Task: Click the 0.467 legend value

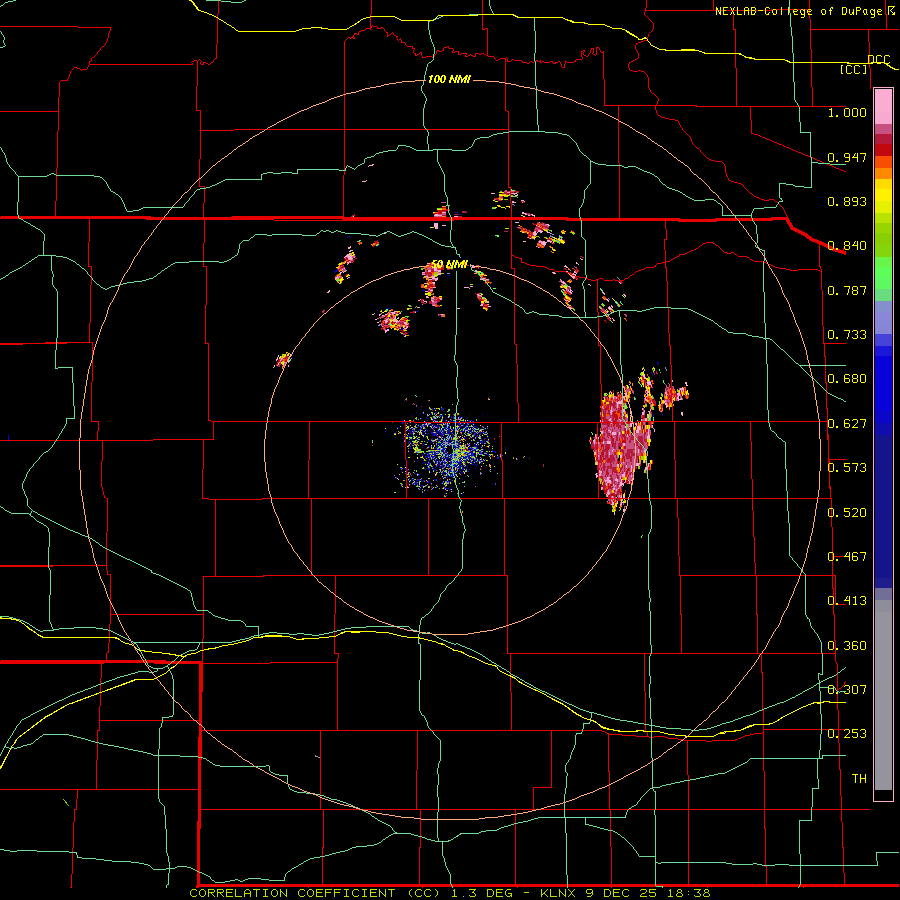Action: click(x=847, y=557)
